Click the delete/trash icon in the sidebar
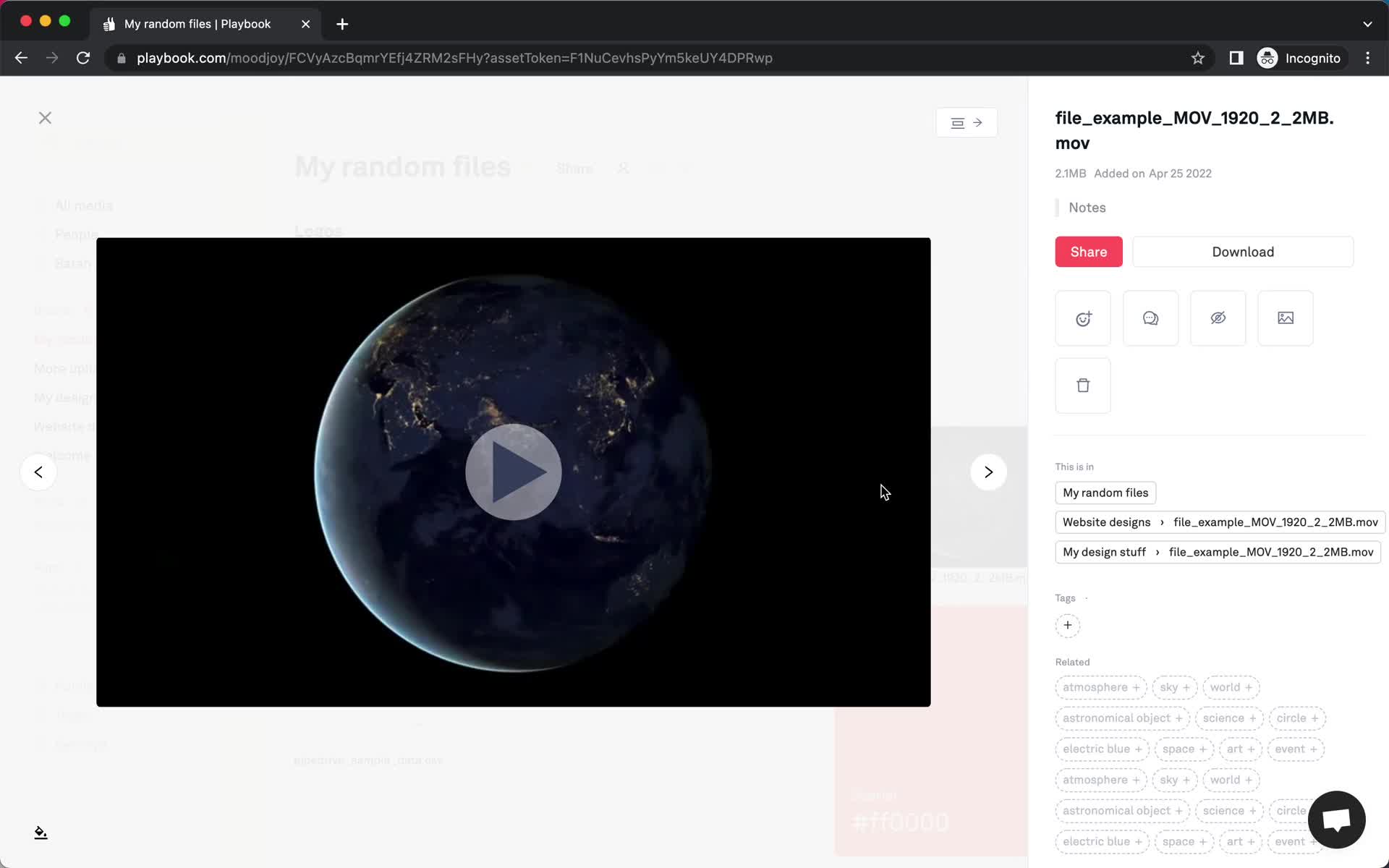The width and height of the screenshot is (1389, 868). [x=1083, y=385]
